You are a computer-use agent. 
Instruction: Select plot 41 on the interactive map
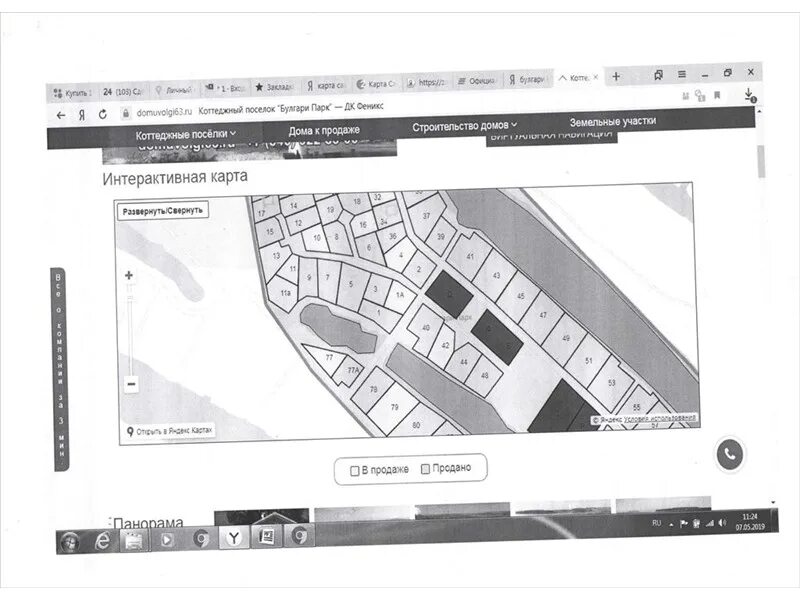470,257
